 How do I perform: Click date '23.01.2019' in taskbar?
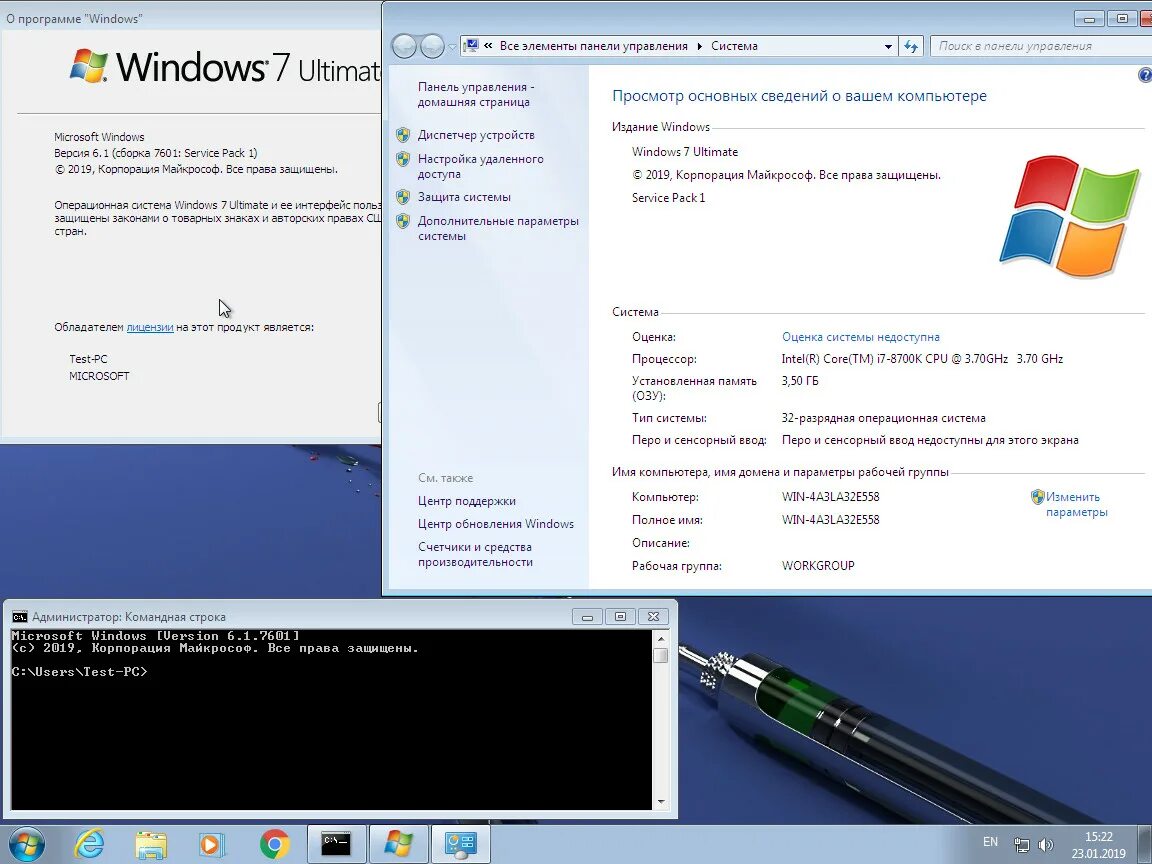(x=1098, y=854)
